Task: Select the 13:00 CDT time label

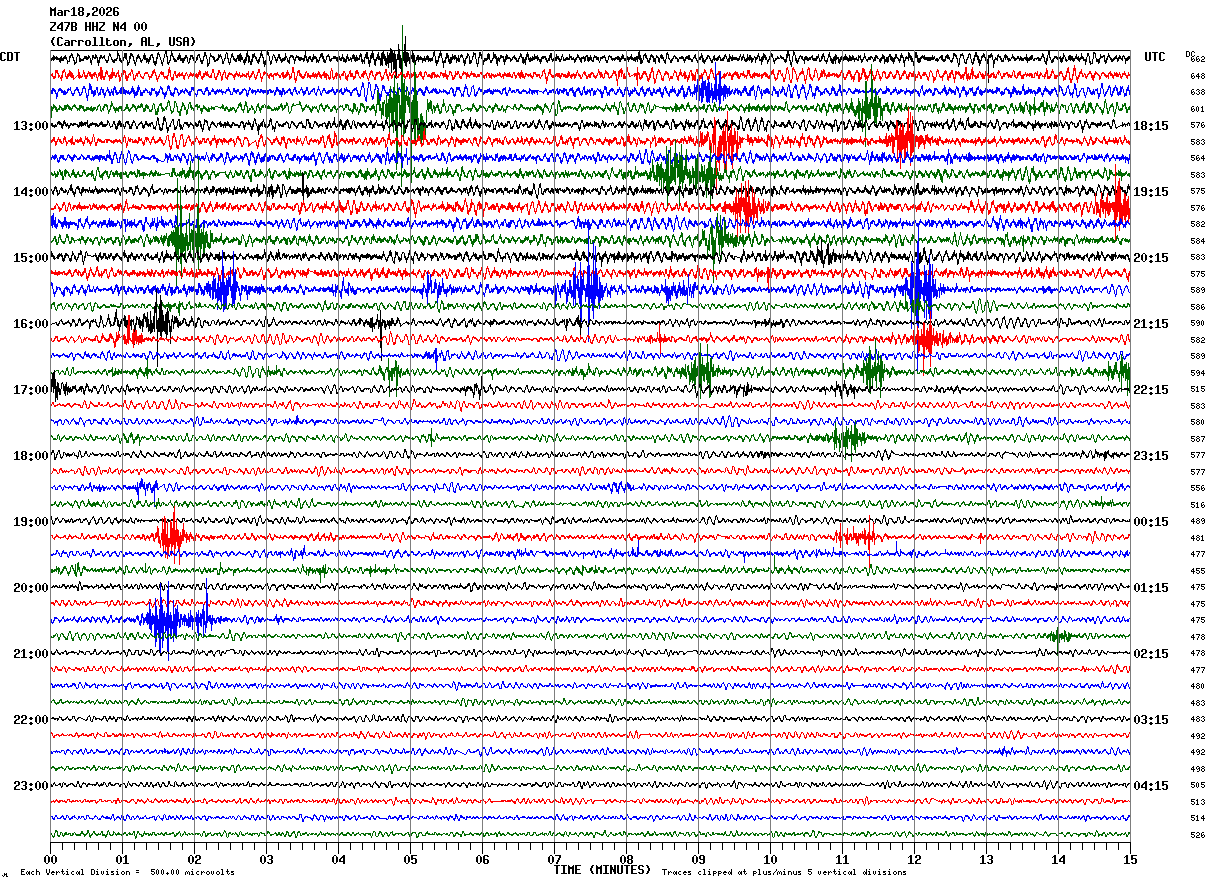Action: [x=30, y=126]
